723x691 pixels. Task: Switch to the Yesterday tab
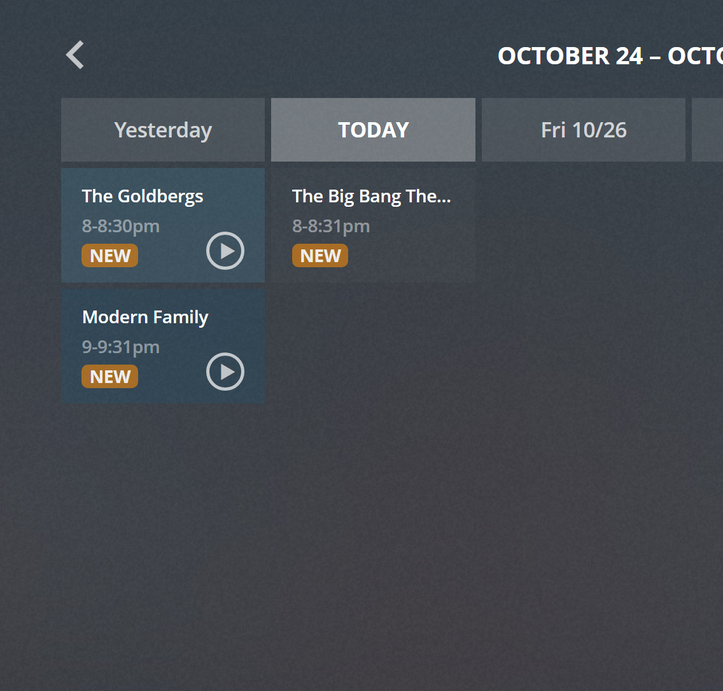coord(163,130)
